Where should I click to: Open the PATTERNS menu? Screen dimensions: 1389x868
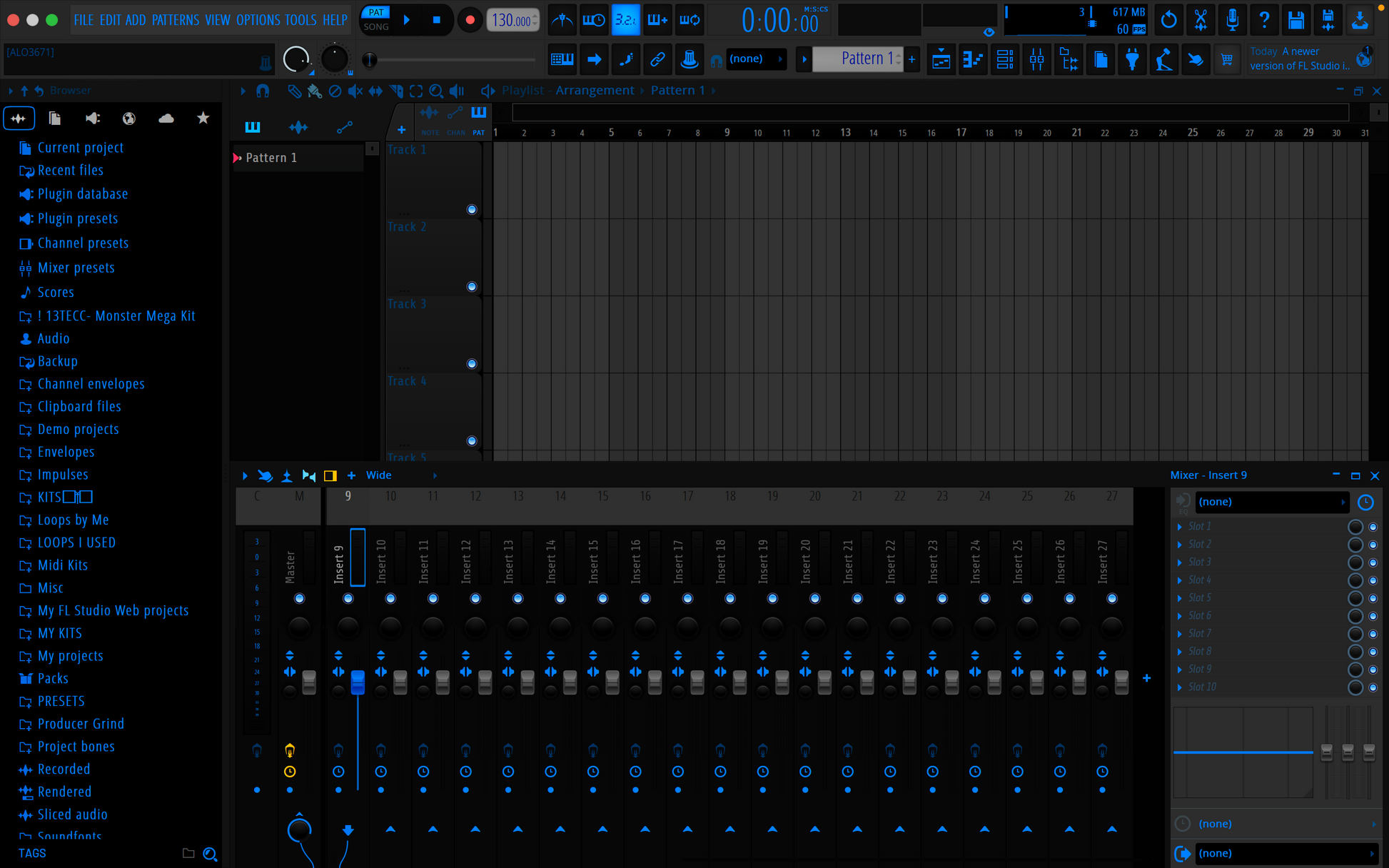click(x=176, y=20)
